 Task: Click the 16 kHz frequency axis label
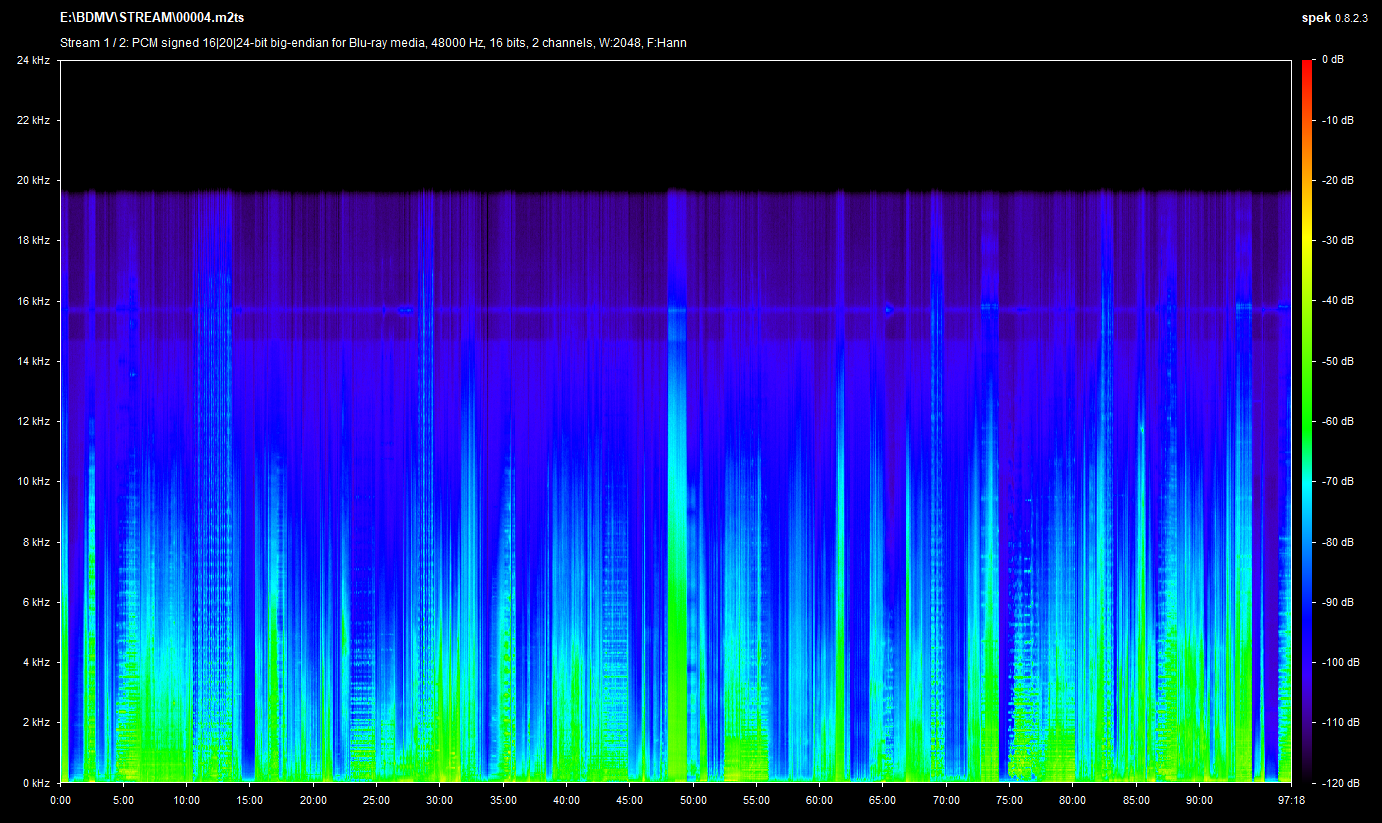click(x=33, y=301)
